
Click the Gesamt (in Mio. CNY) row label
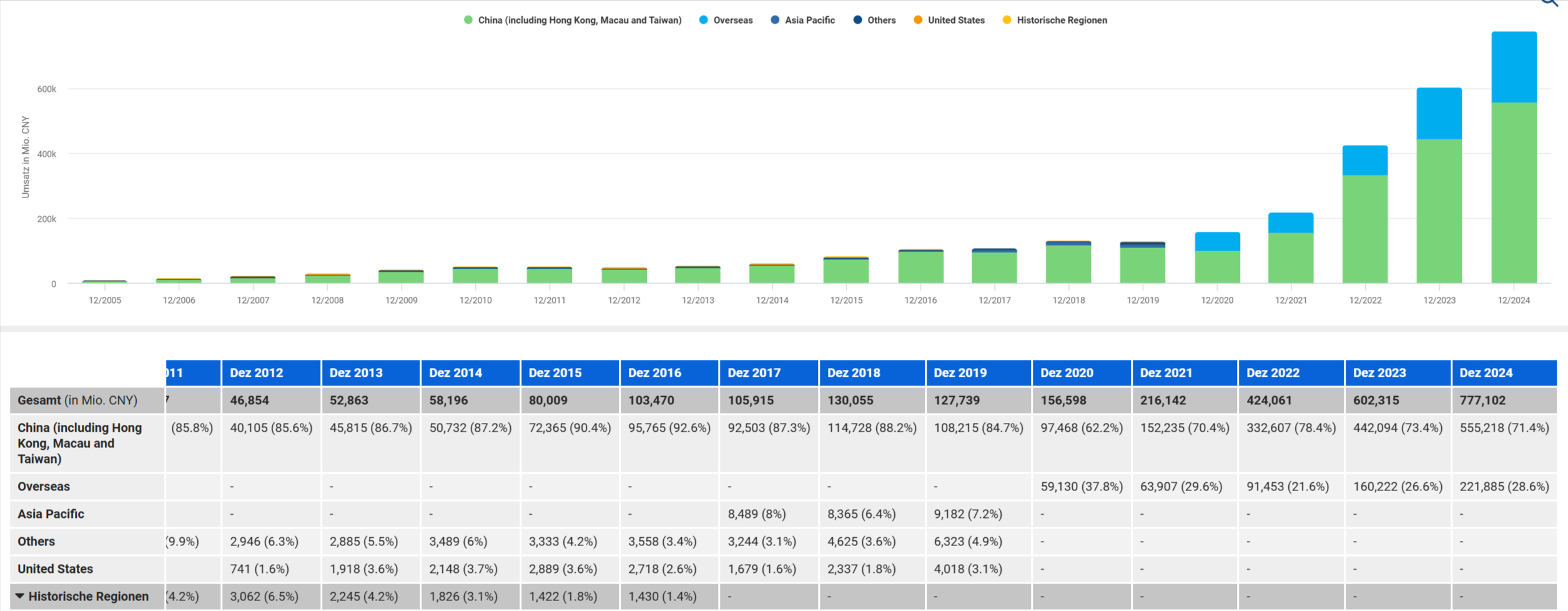pyautogui.click(x=77, y=400)
